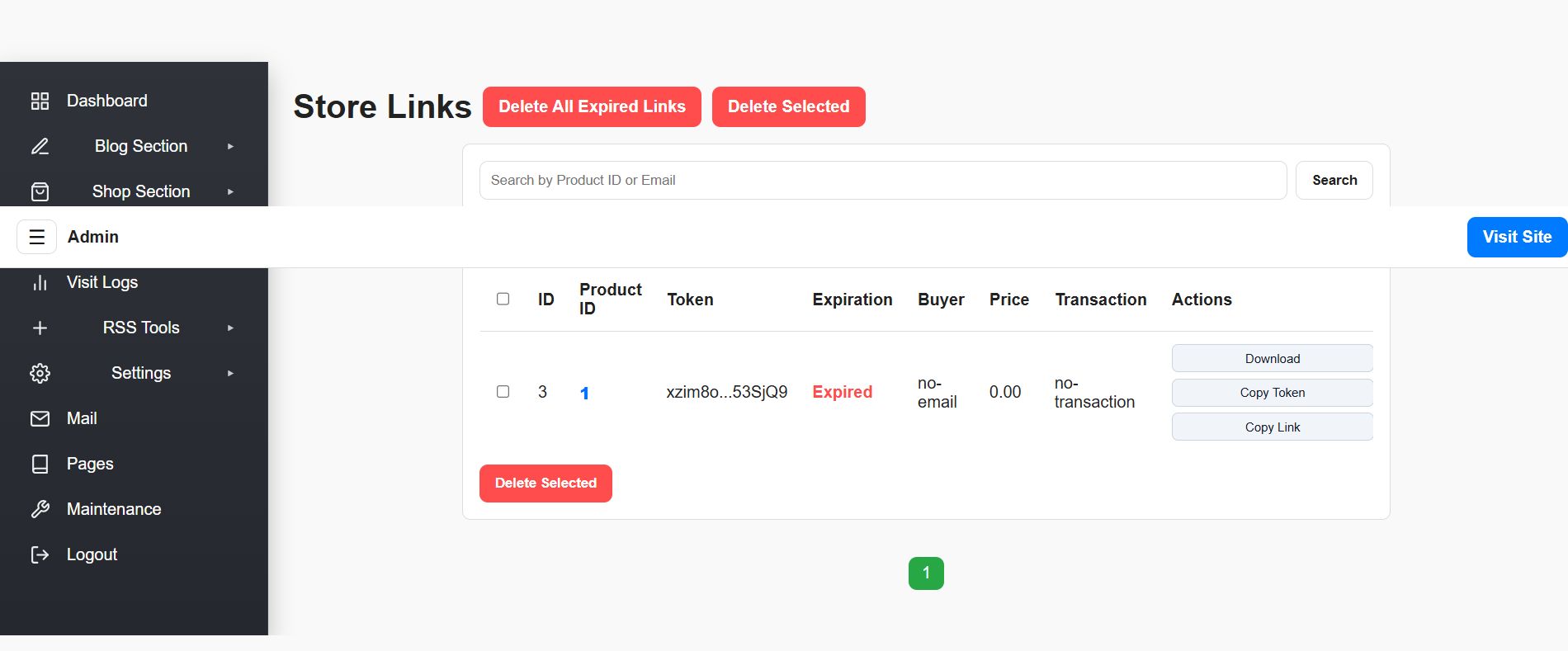
Task: Focus the Search by Product ID field
Action: 882,180
